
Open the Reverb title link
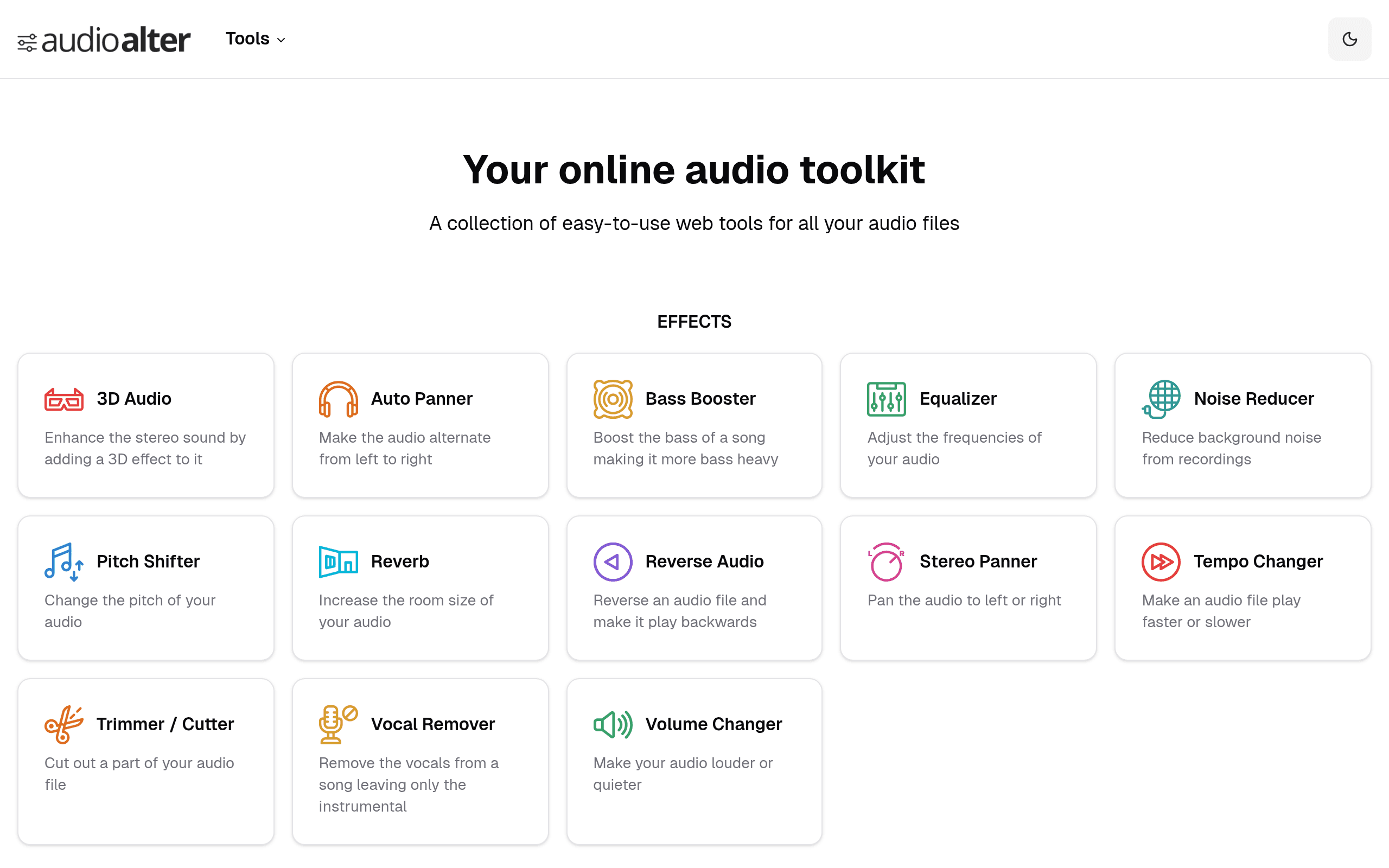[399, 561]
